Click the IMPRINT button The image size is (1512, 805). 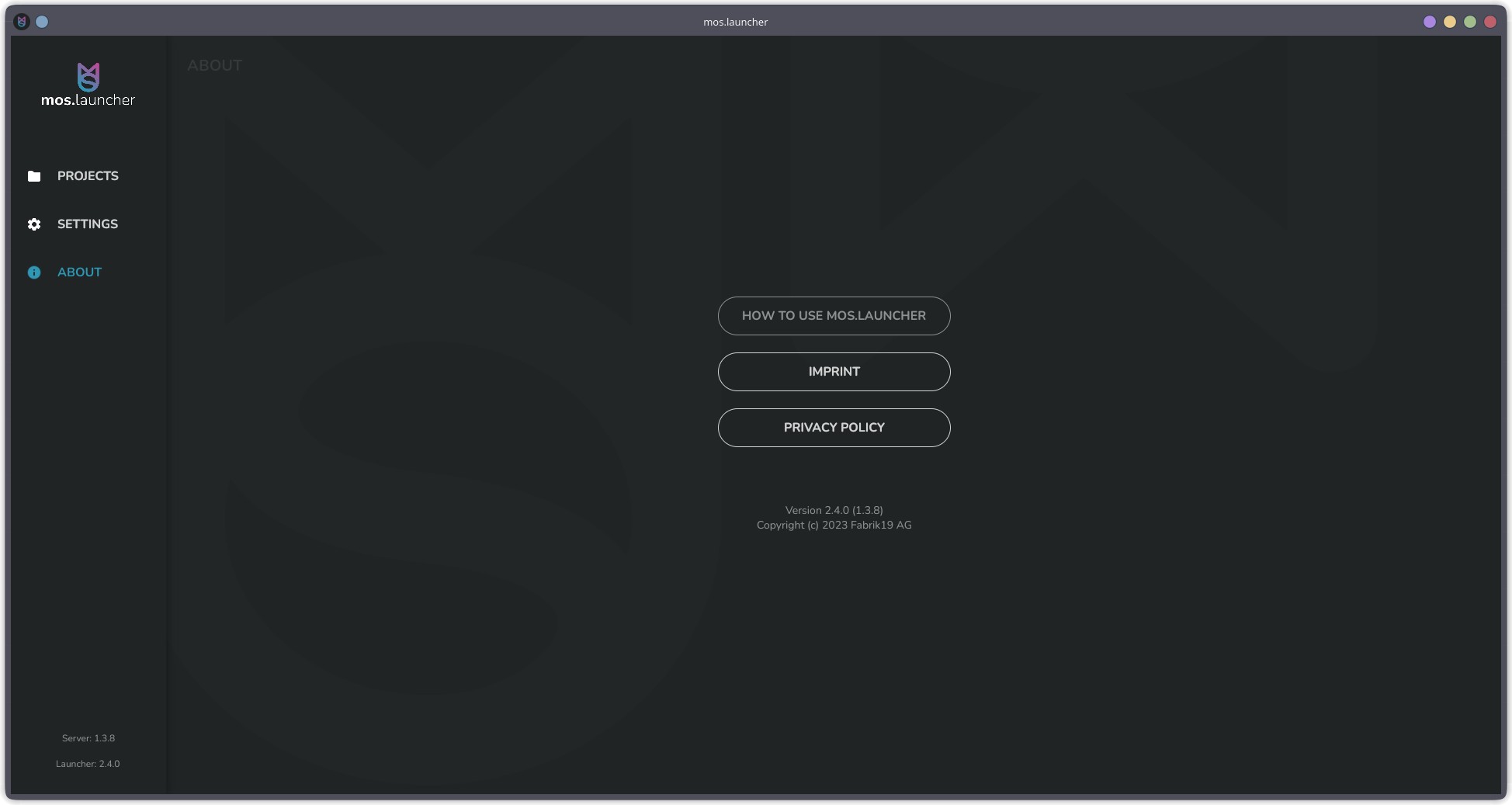(834, 372)
